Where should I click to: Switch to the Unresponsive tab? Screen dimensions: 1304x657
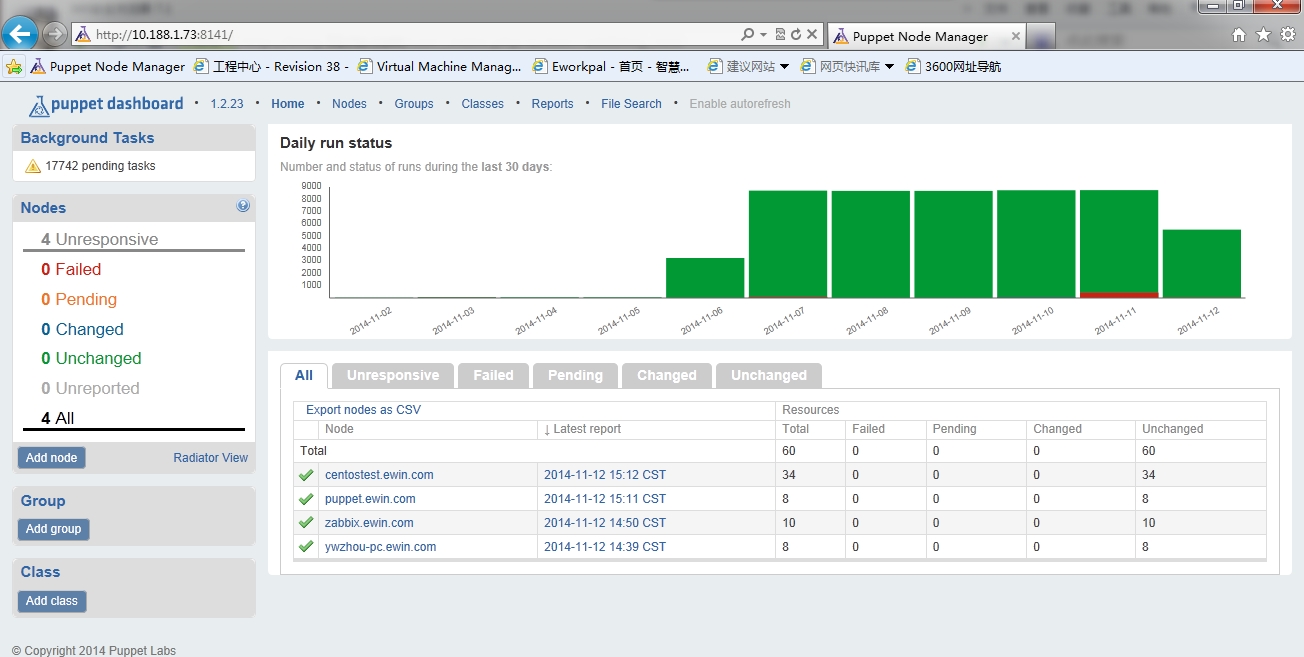(x=393, y=376)
